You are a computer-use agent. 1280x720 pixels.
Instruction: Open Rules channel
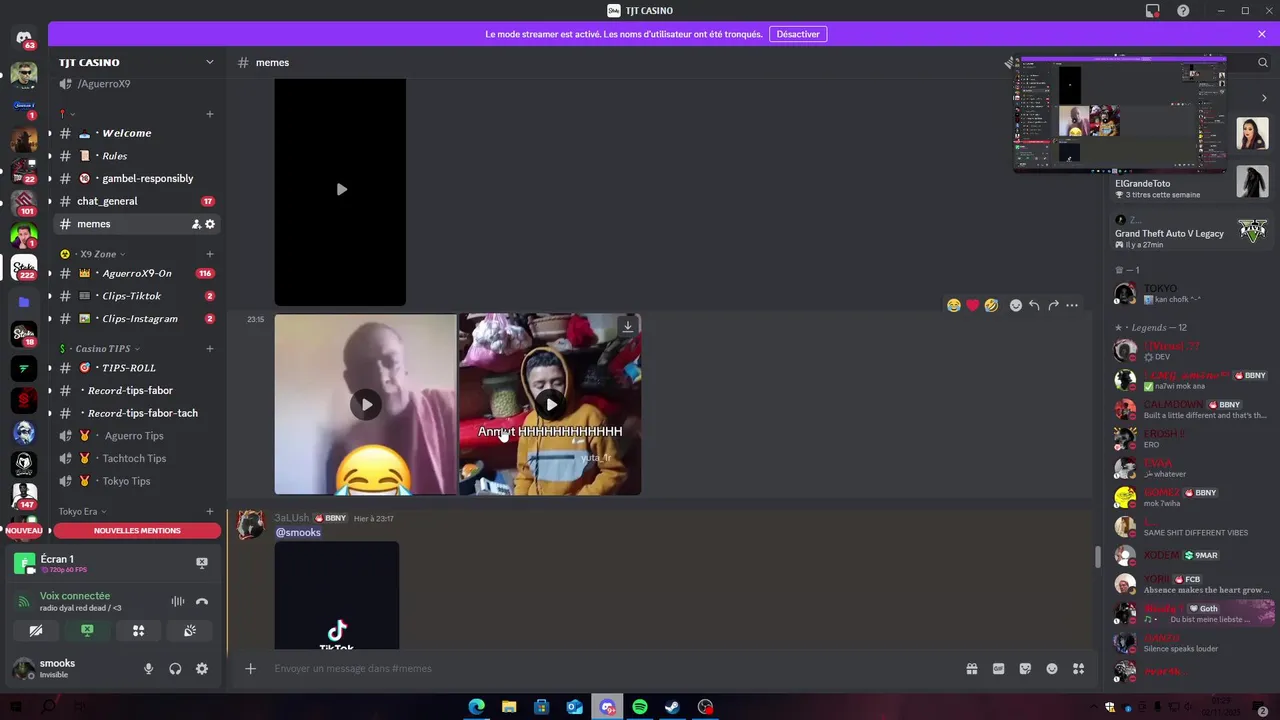click(x=137, y=156)
